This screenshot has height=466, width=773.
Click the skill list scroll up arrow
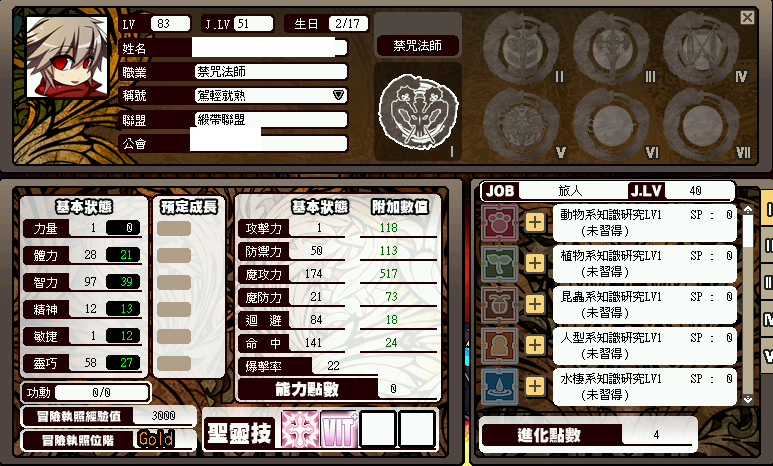point(747,210)
